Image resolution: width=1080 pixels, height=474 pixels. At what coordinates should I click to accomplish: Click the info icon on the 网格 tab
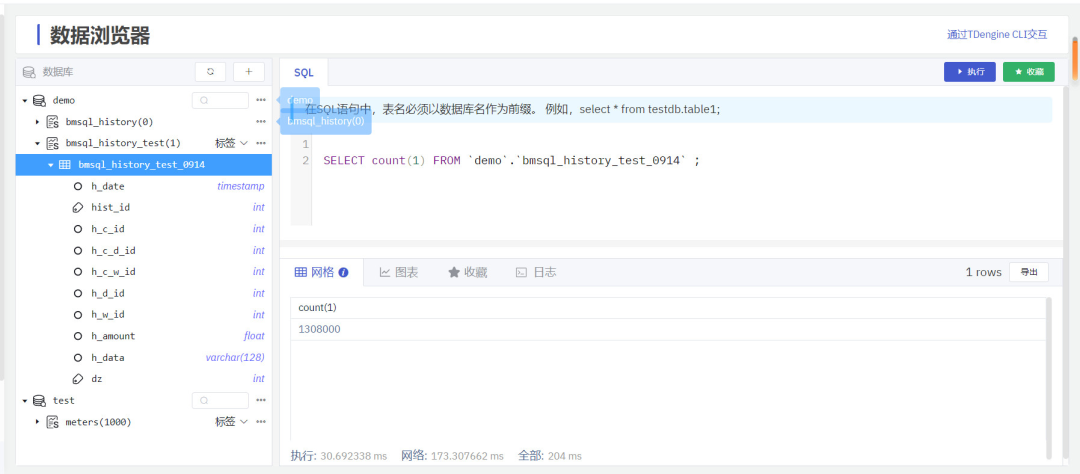343,272
